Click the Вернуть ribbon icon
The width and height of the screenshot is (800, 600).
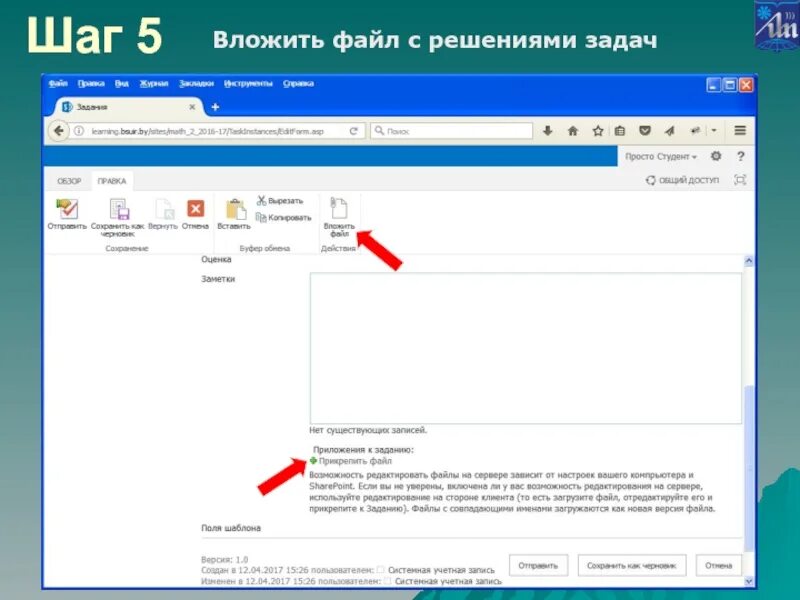point(164,209)
